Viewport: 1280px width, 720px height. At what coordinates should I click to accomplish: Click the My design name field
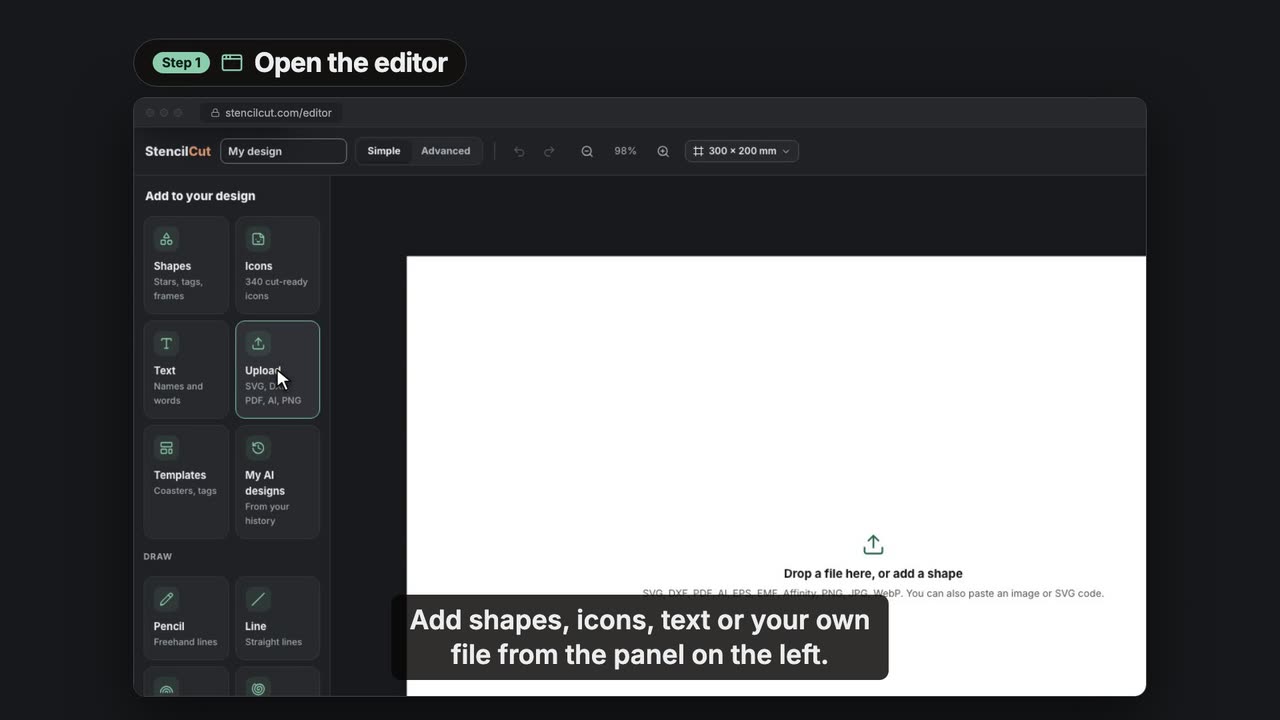tap(284, 151)
